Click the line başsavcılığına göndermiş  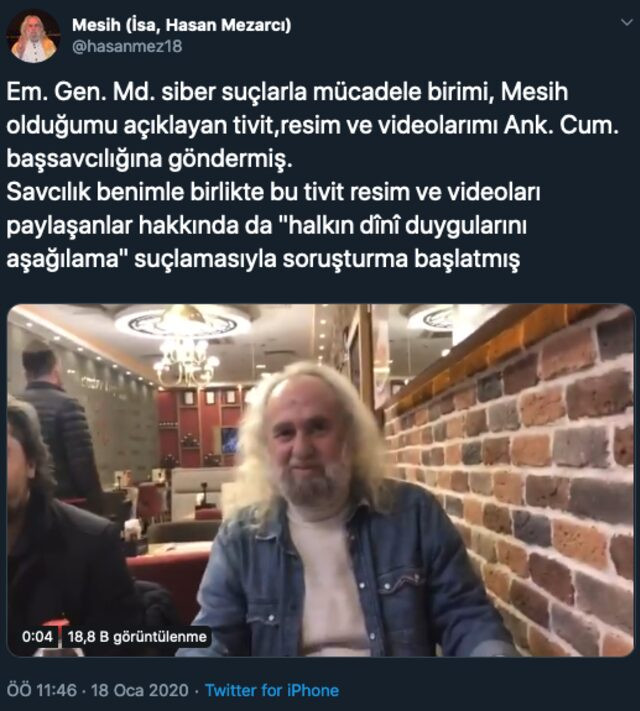pyautogui.click(x=149, y=159)
